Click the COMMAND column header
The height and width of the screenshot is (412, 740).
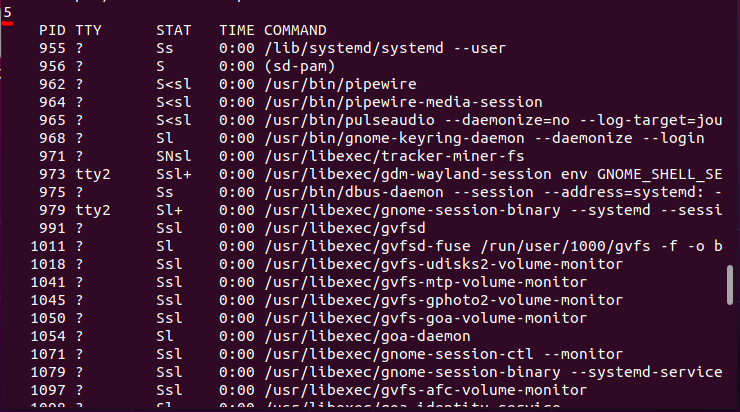295,30
